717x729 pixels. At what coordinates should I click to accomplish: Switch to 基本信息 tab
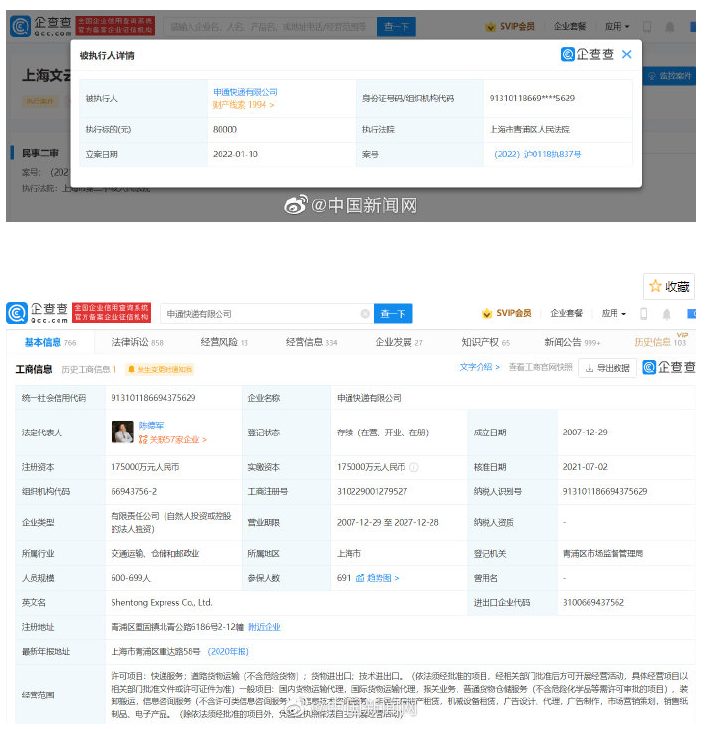coord(50,342)
